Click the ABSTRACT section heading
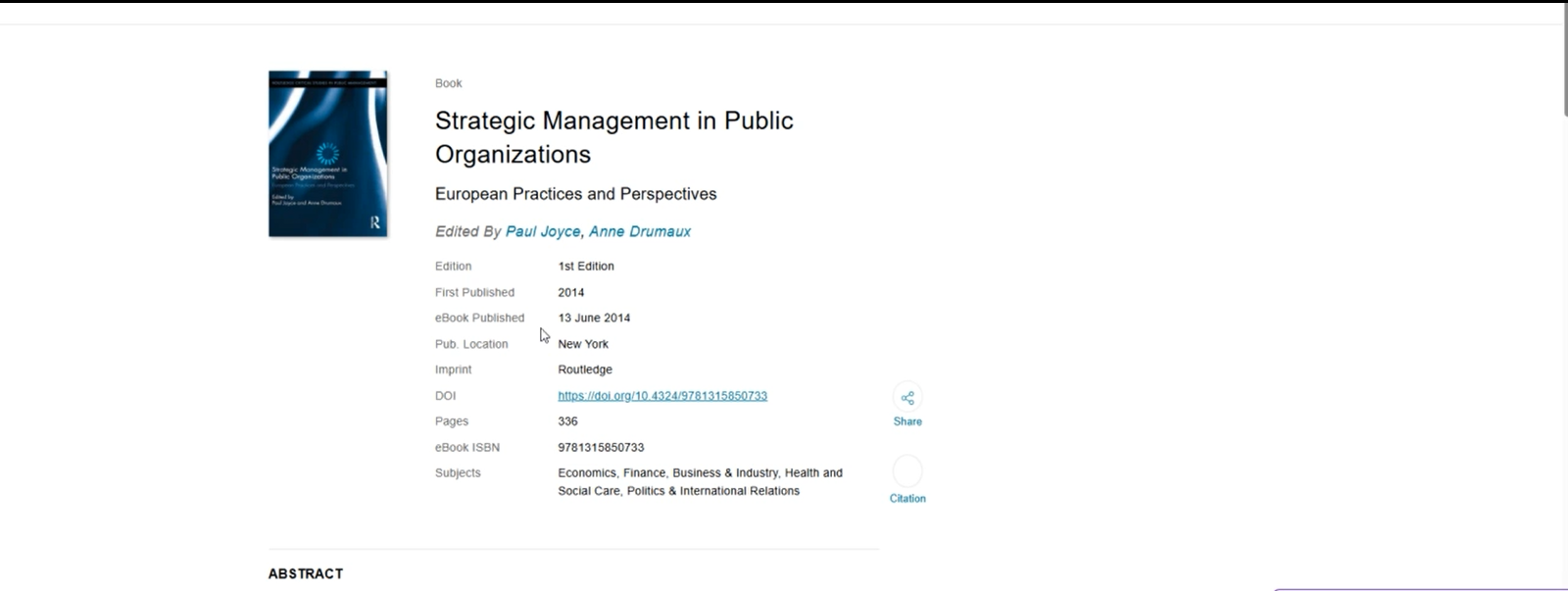 pos(306,573)
